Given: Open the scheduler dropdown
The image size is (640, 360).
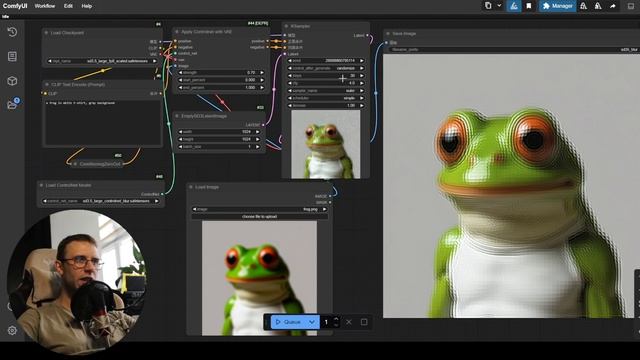Looking at the screenshot, I should (x=326, y=98).
